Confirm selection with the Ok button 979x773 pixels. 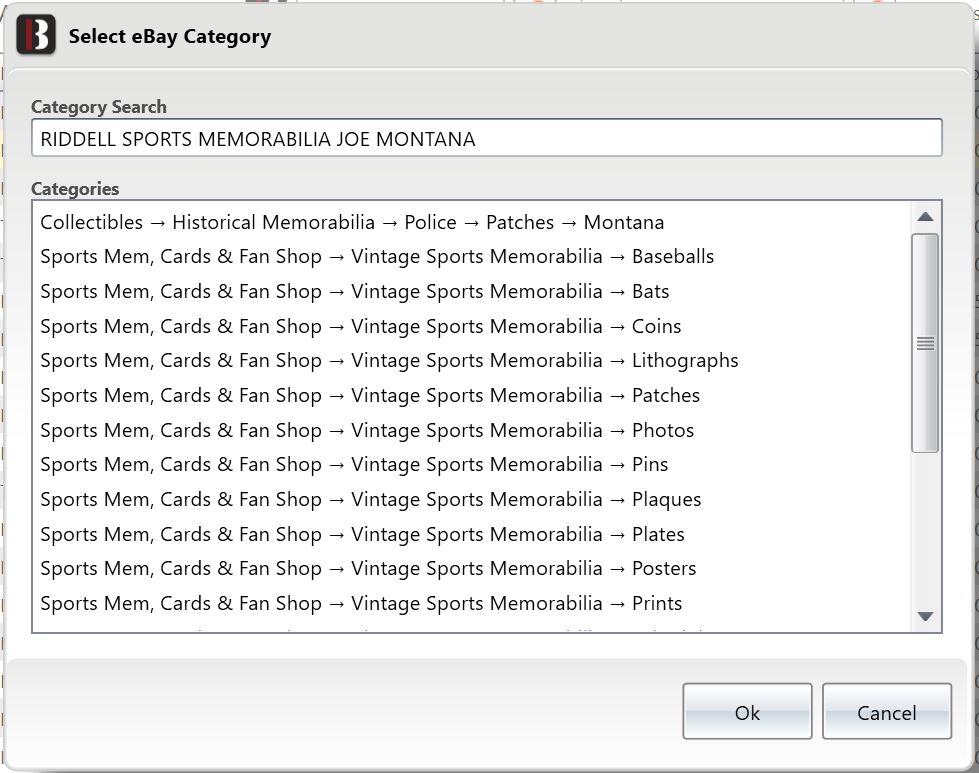[747, 712]
